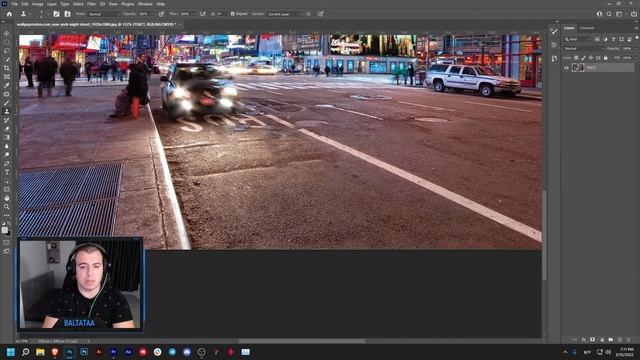
Task: Open the Image menu
Action: pos(38,4)
